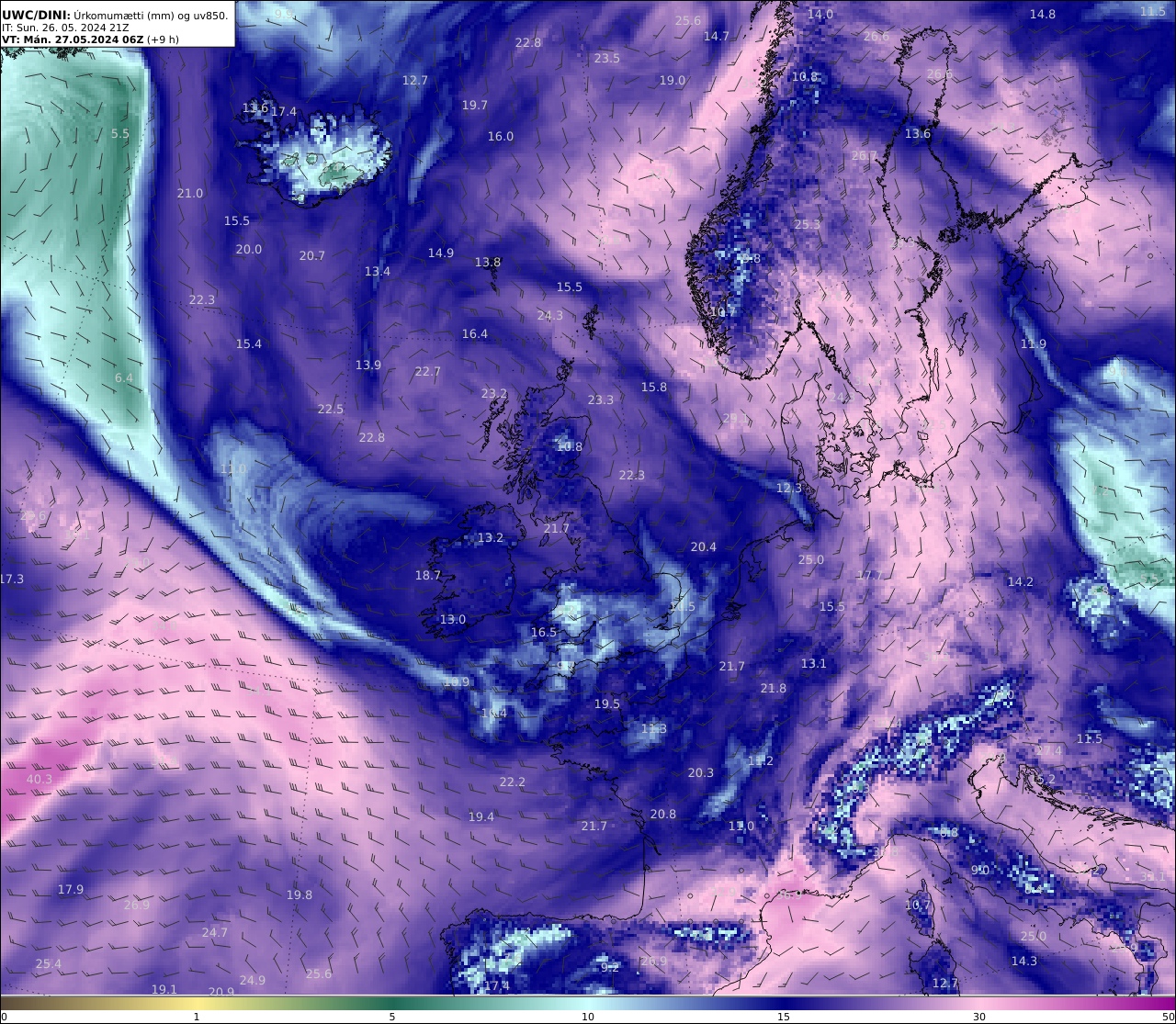Screen dimensions: 1176x1024
Task: Click the 23.2 value on the map
Action: (x=493, y=393)
